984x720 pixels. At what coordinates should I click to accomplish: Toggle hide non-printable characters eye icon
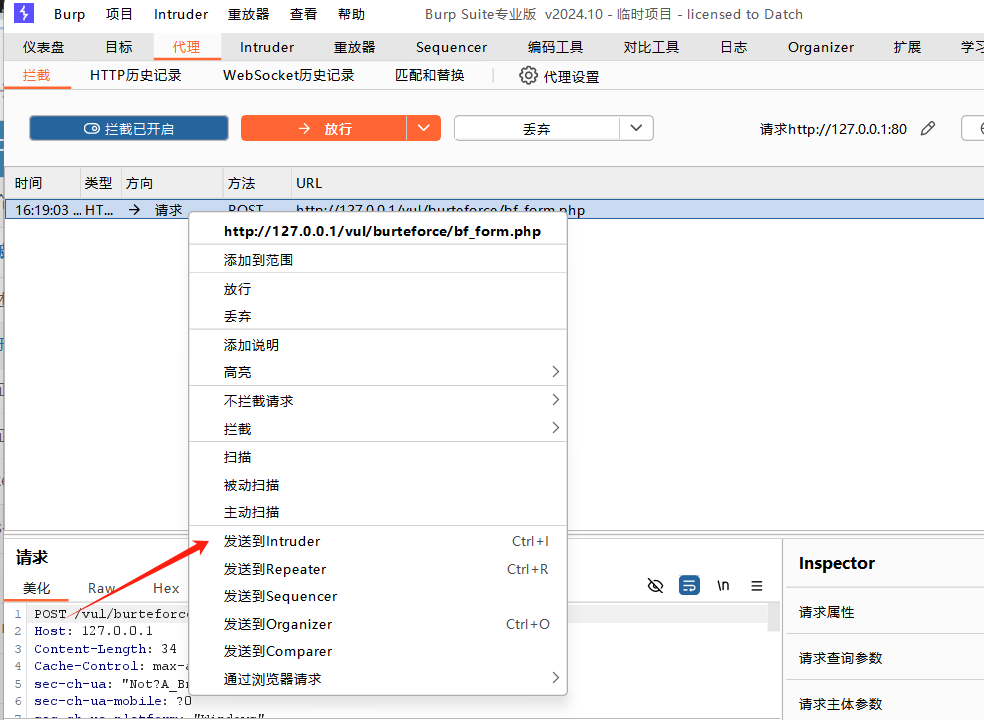[655, 586]
